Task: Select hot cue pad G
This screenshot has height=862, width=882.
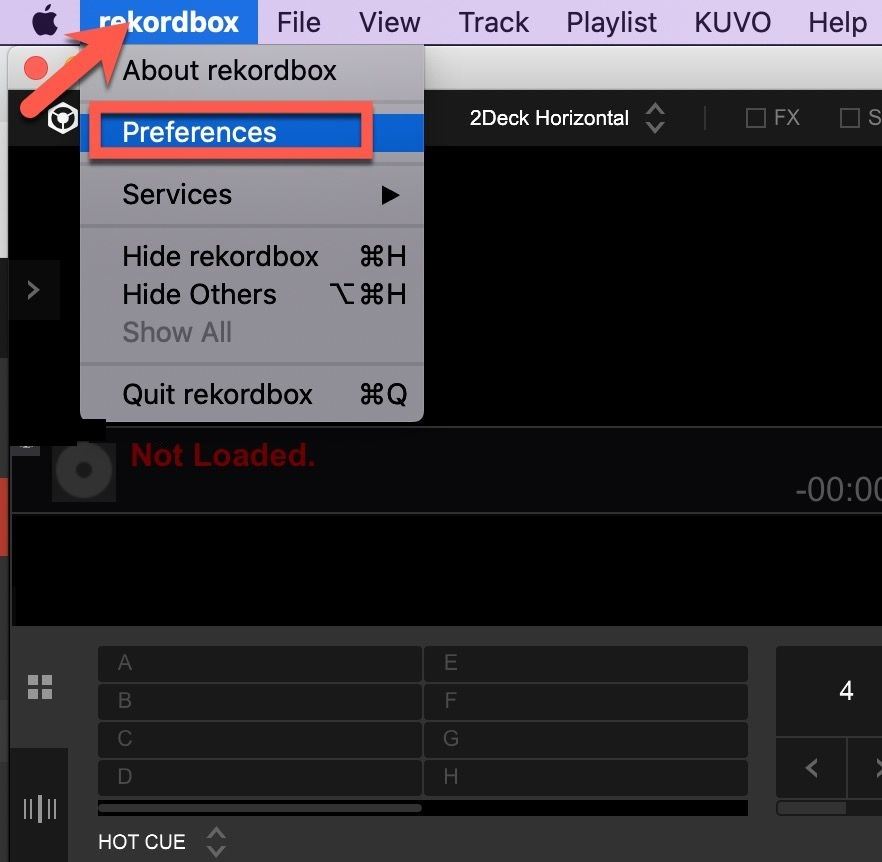Action: pyautogui.click(x=586, y=739)
